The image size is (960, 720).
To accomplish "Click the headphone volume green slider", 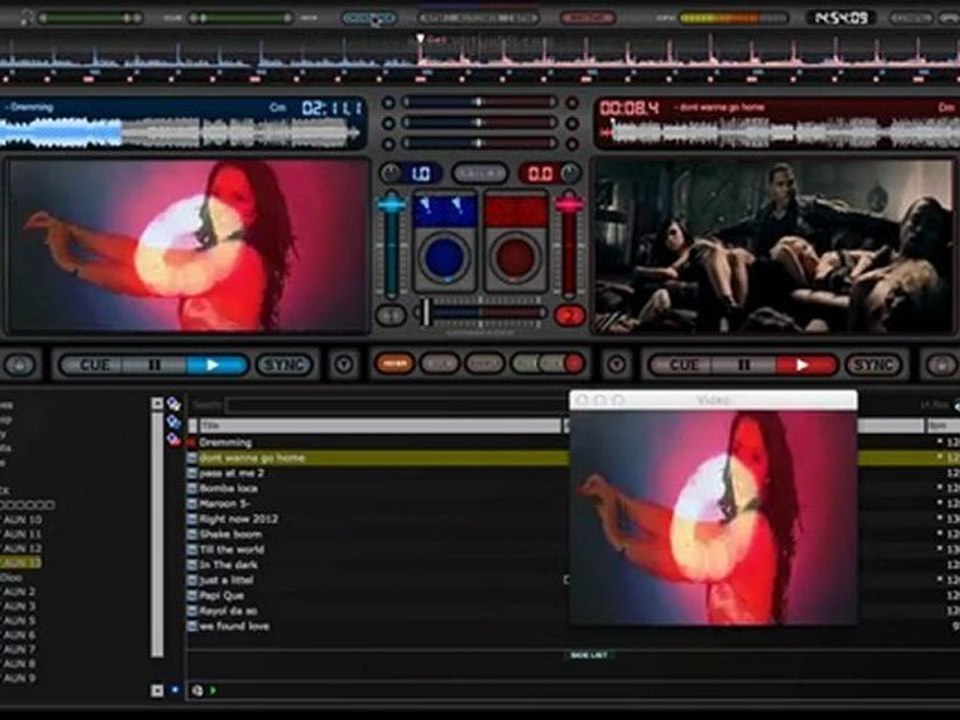I will point(91,18).
